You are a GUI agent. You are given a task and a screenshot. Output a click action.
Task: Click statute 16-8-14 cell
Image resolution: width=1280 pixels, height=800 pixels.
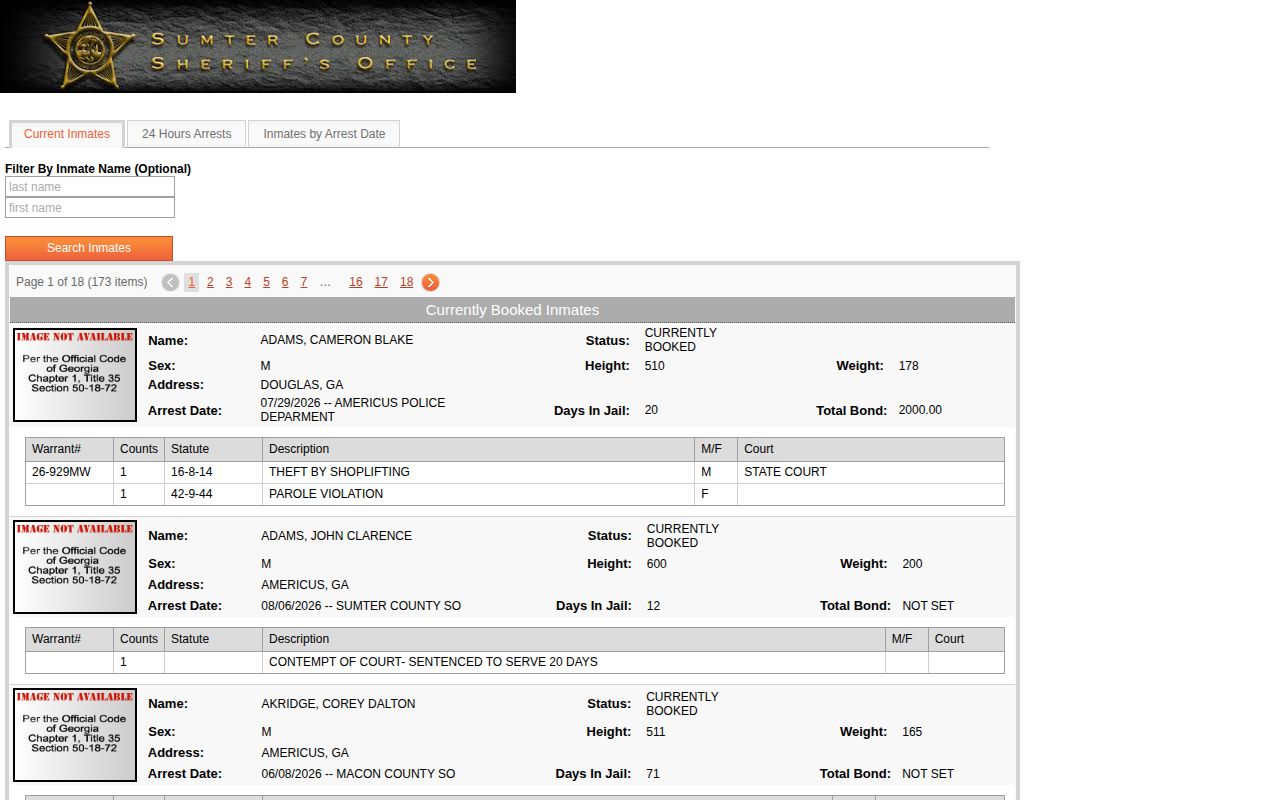pyautogui.click(x=213, y=472)
